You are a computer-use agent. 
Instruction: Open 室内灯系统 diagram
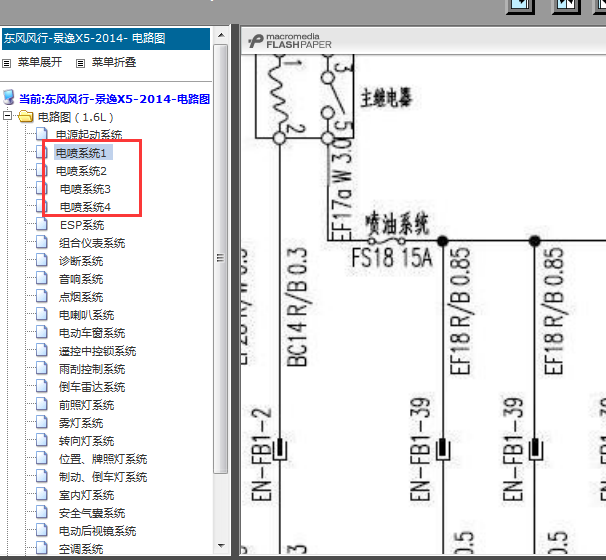(x=87, y=495)
